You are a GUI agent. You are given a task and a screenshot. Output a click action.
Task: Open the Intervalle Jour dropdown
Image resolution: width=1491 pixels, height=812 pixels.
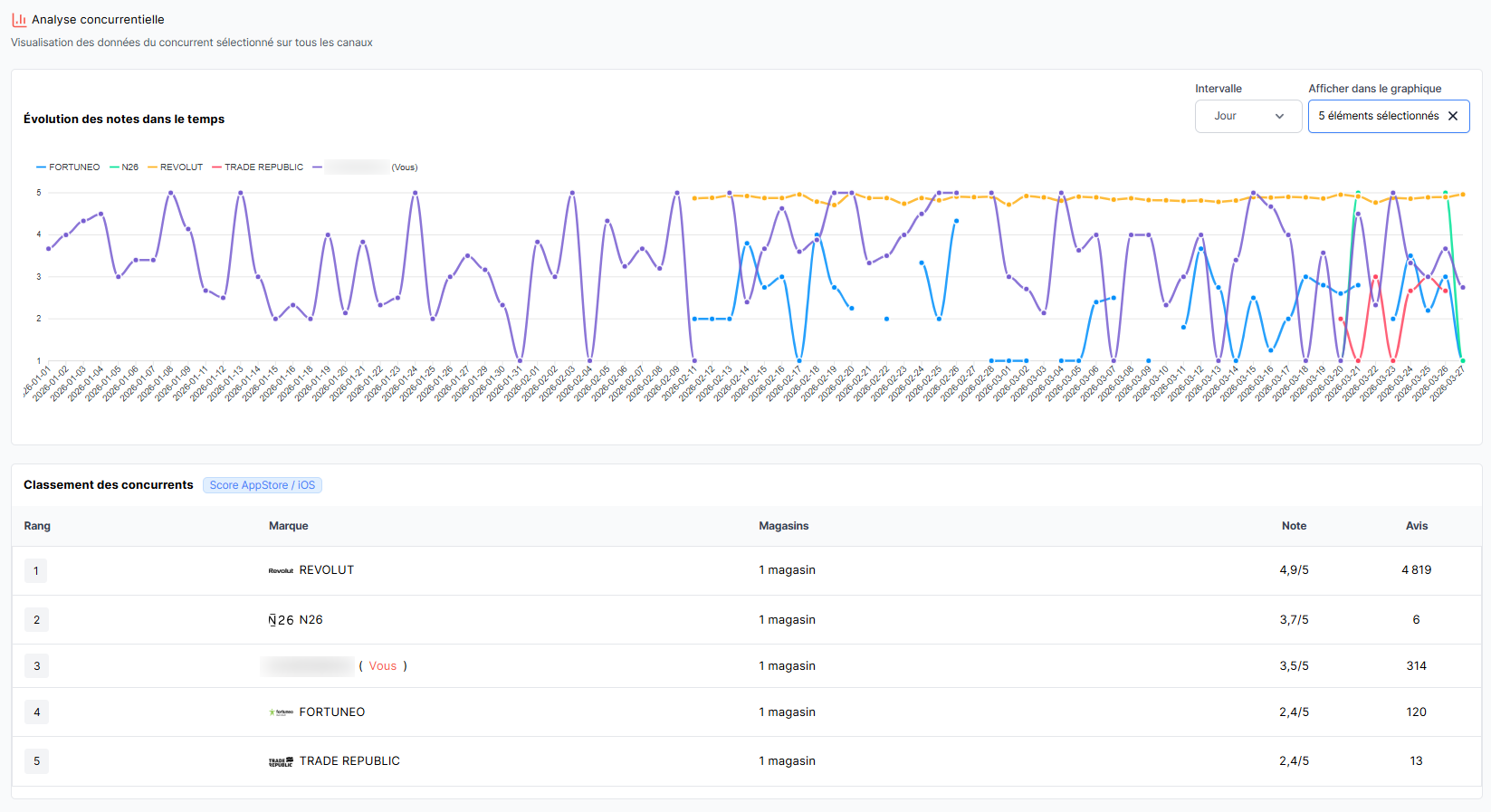(x=1247, y=116)
